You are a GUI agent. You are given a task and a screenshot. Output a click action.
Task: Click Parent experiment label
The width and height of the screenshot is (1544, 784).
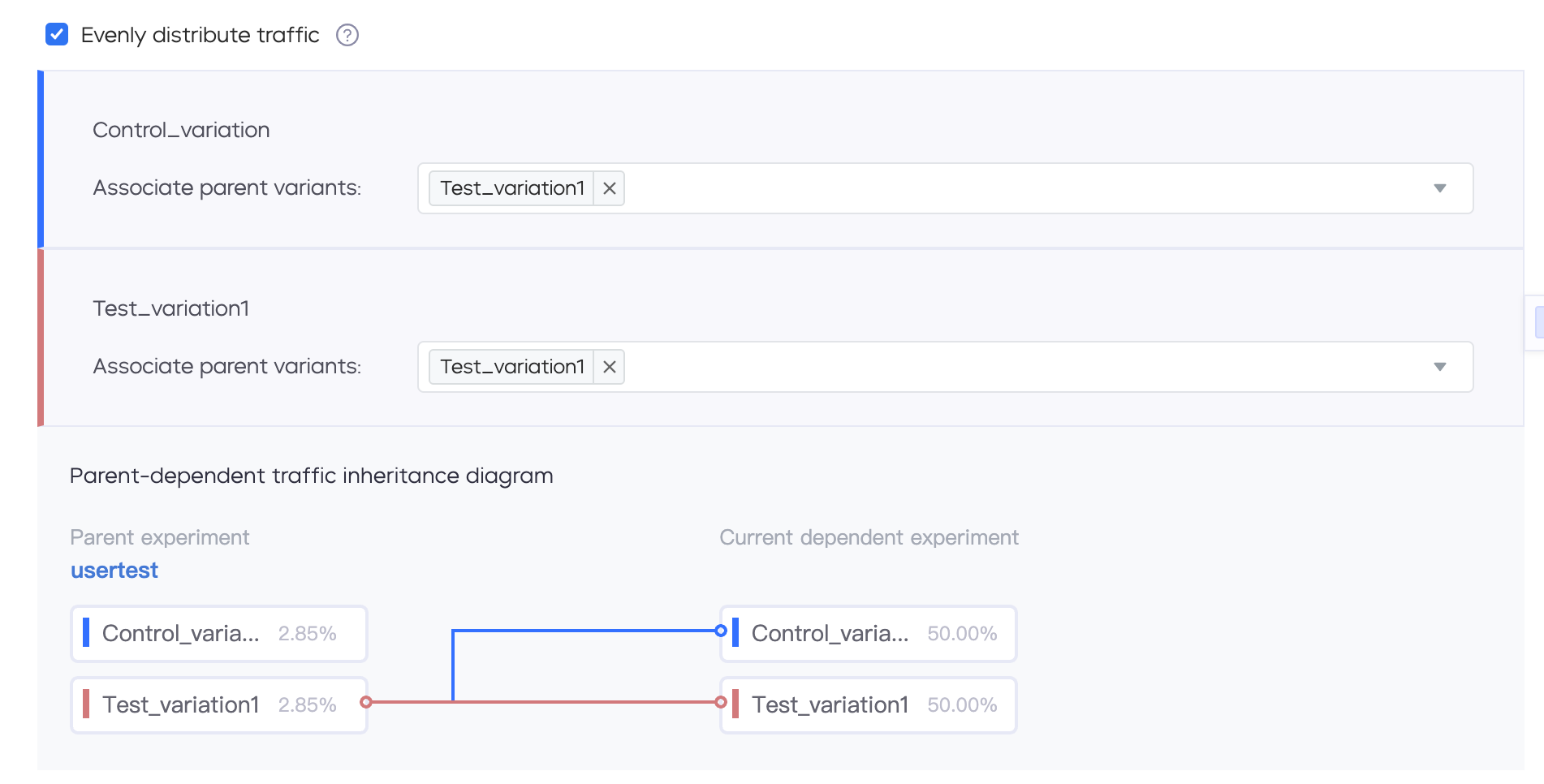(160, 537)
